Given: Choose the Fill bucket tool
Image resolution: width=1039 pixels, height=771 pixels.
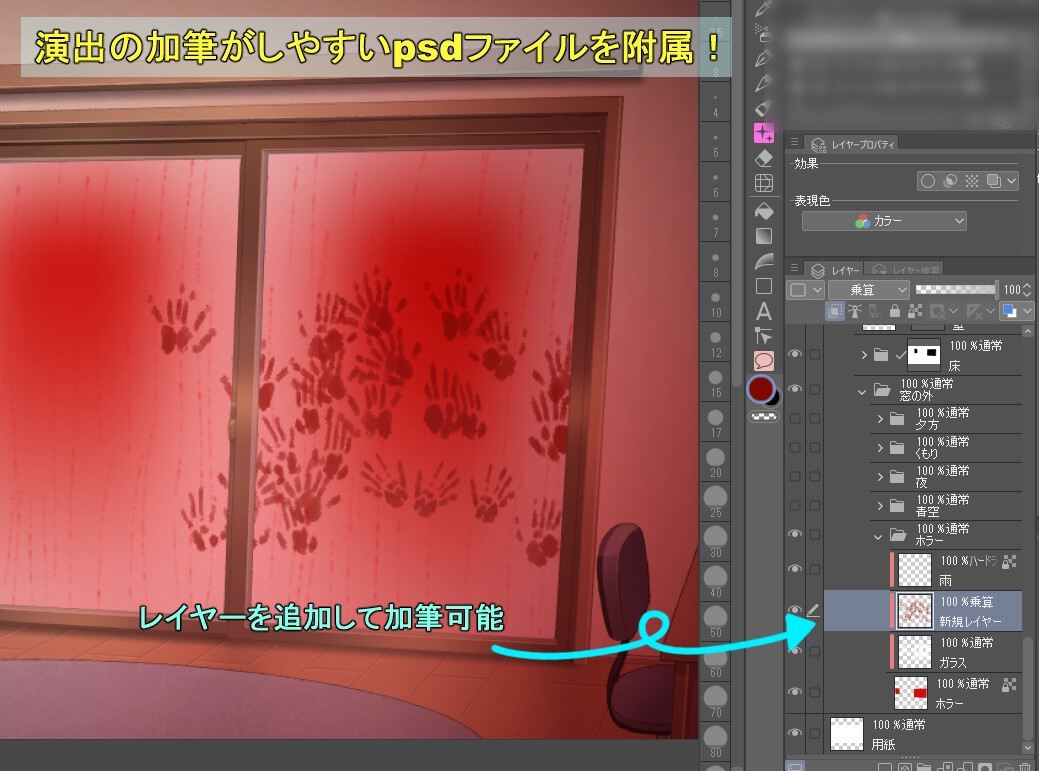Looking at the screenshot, I should (x=764, y=211).
